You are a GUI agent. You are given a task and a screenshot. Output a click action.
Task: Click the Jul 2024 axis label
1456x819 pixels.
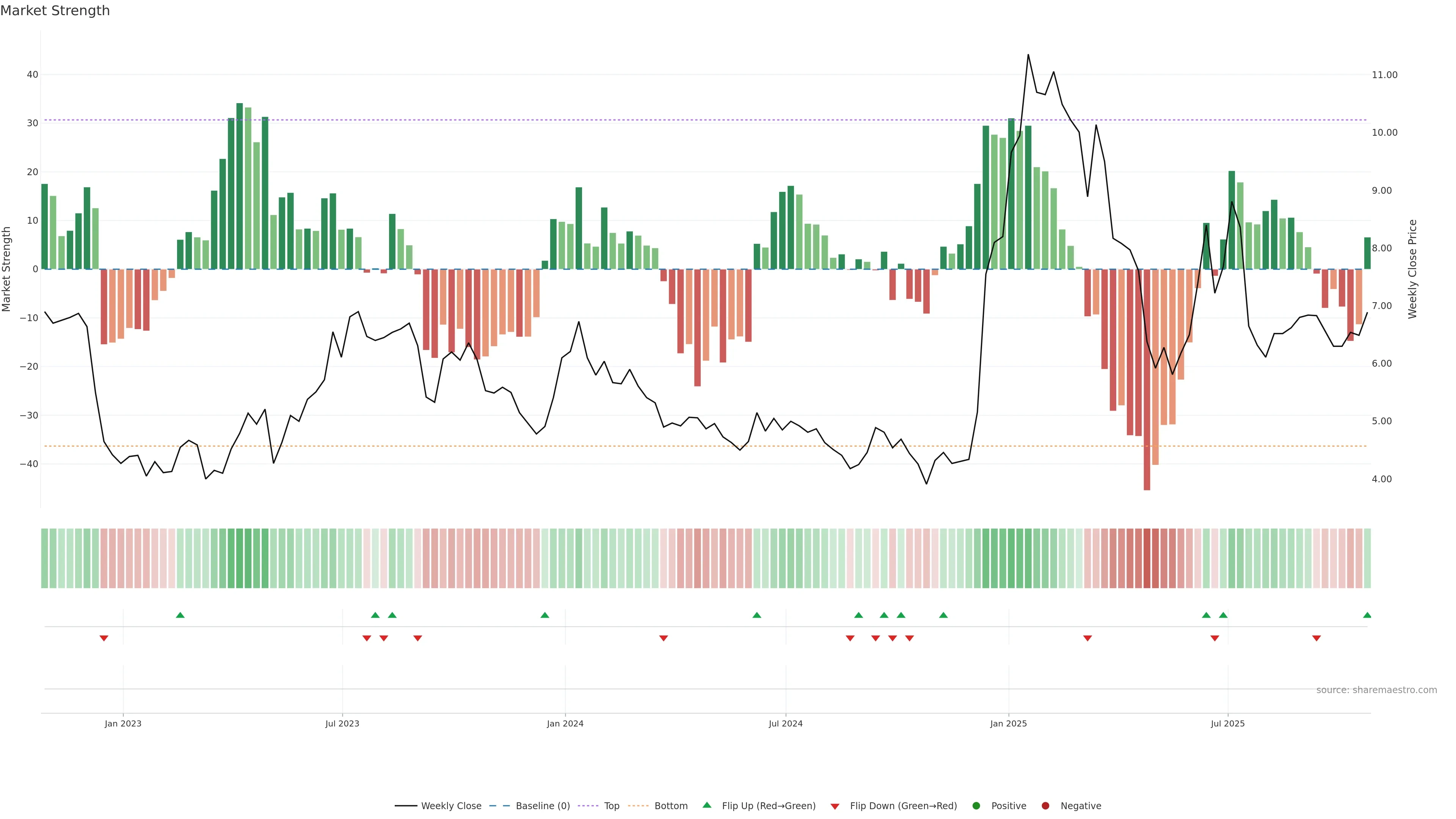click(785, 723)
